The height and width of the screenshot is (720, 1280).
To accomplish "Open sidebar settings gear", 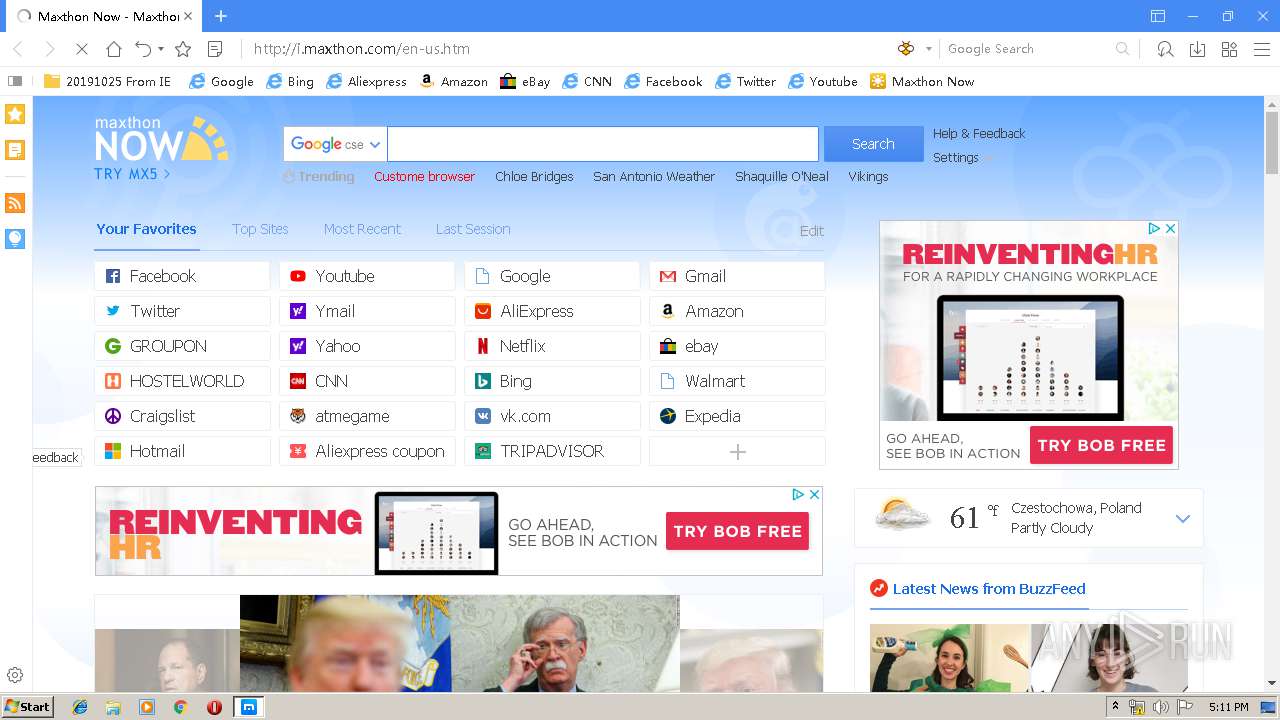I will tap(15, 675).
